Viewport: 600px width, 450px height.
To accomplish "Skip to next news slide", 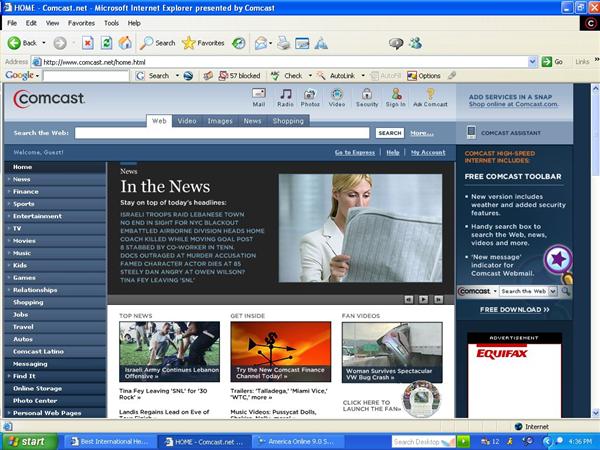I will click(438, 299).
